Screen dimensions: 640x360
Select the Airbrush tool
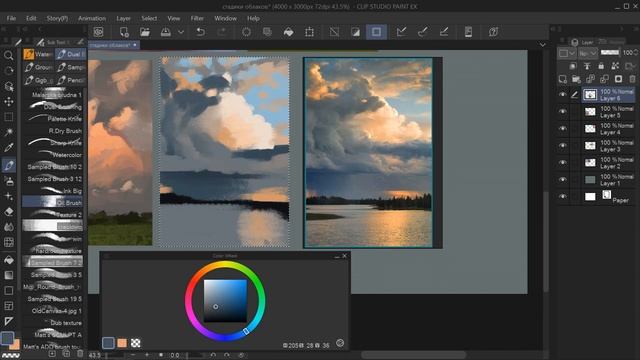pos(8,181)
